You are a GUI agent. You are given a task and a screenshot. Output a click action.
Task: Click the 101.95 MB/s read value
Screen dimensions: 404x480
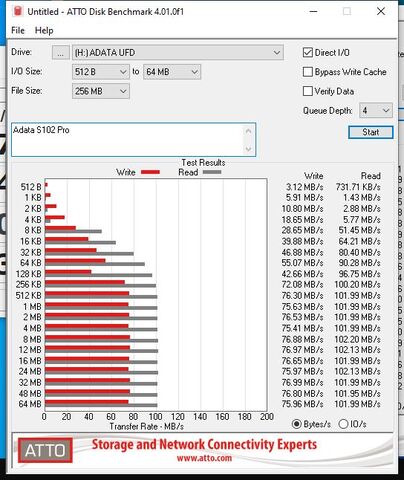coord(358,393)
